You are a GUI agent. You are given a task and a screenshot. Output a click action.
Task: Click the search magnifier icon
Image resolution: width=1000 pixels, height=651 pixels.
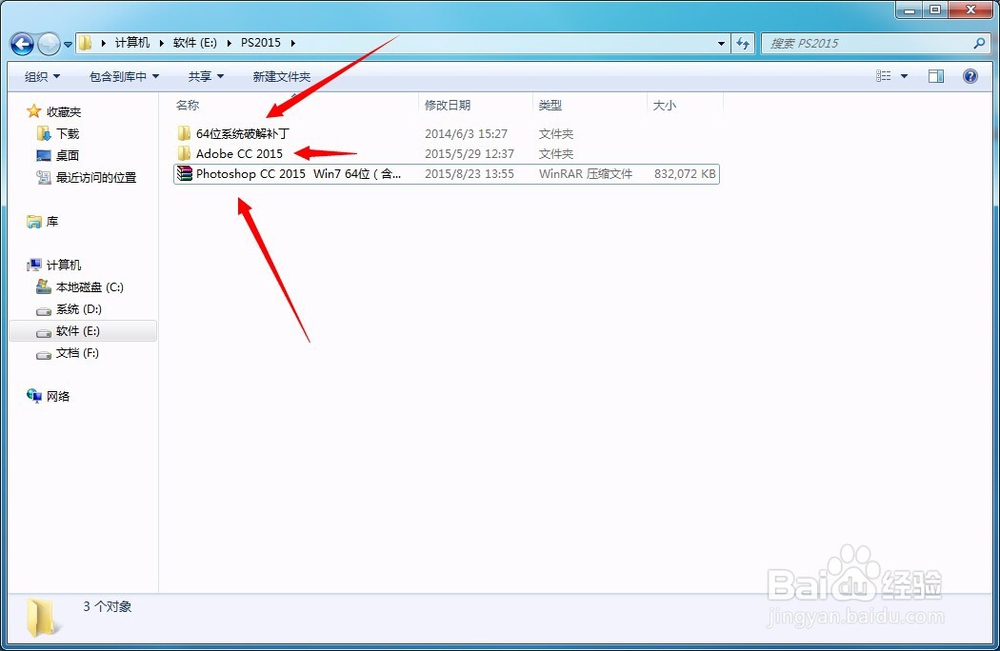pos(980,43)
